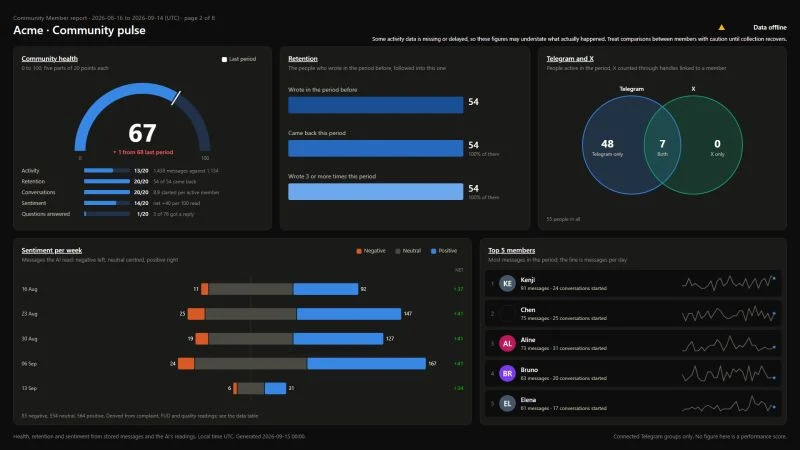Screen dimensions: 800x450
Task: Click the positive segment for 13 Sep
Action: pos(276,388)
